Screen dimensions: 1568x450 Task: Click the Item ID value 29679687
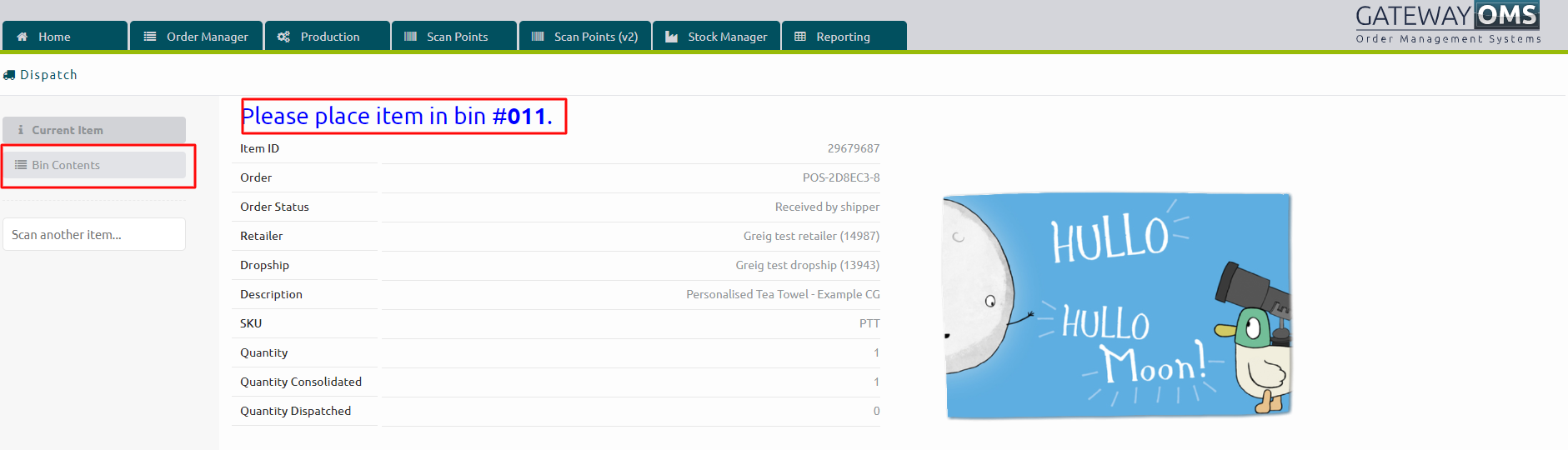(854, 148)
